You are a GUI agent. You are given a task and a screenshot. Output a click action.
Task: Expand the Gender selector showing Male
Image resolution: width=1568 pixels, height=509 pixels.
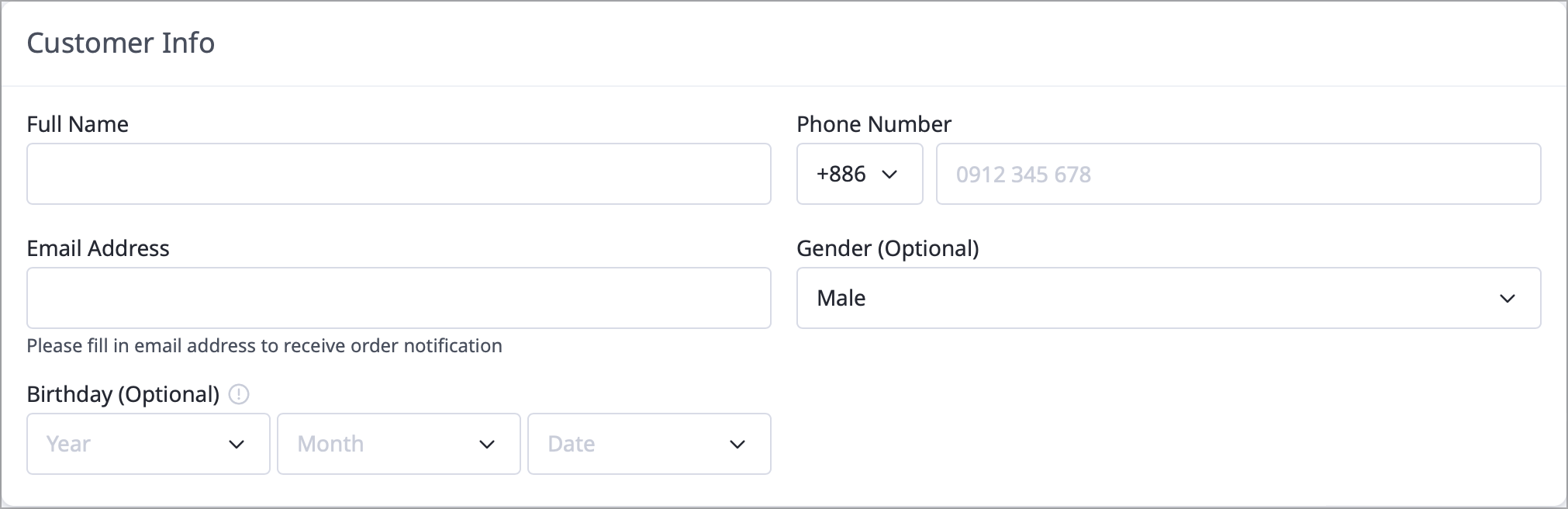pos(1169,298)
